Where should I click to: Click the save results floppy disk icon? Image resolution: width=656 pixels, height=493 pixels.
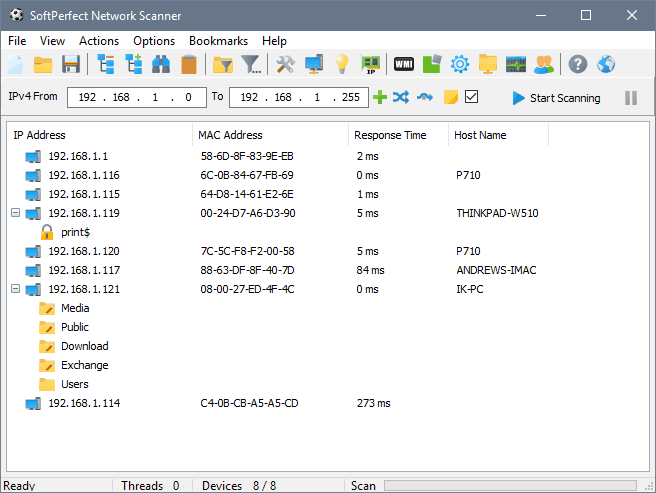point(71,65)
